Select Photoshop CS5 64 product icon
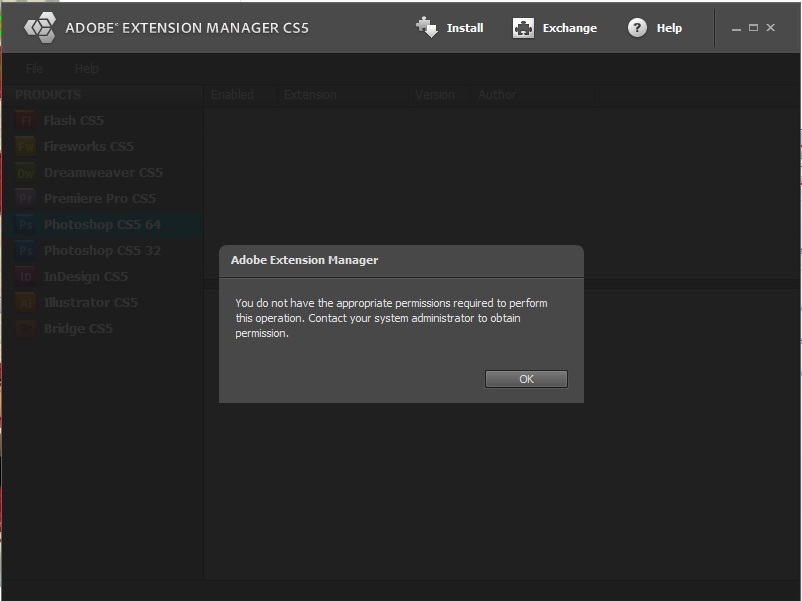Image resolution: width=802 pixels, height=601 pixels. tap(25, 225)
